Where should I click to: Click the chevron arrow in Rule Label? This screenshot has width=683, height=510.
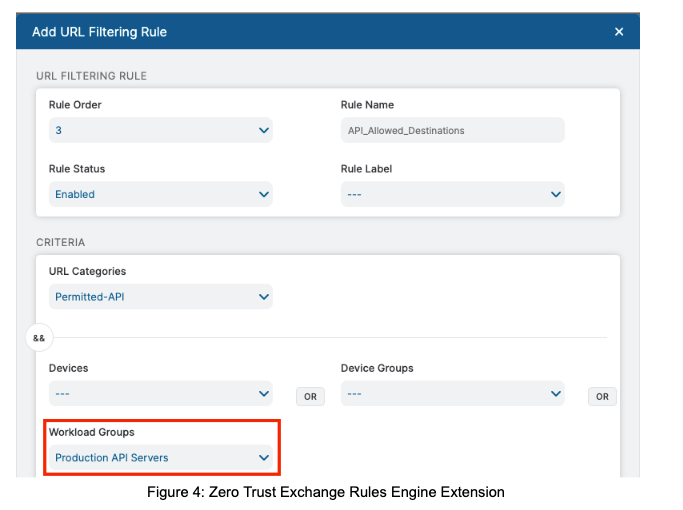[x=556, y=194]
